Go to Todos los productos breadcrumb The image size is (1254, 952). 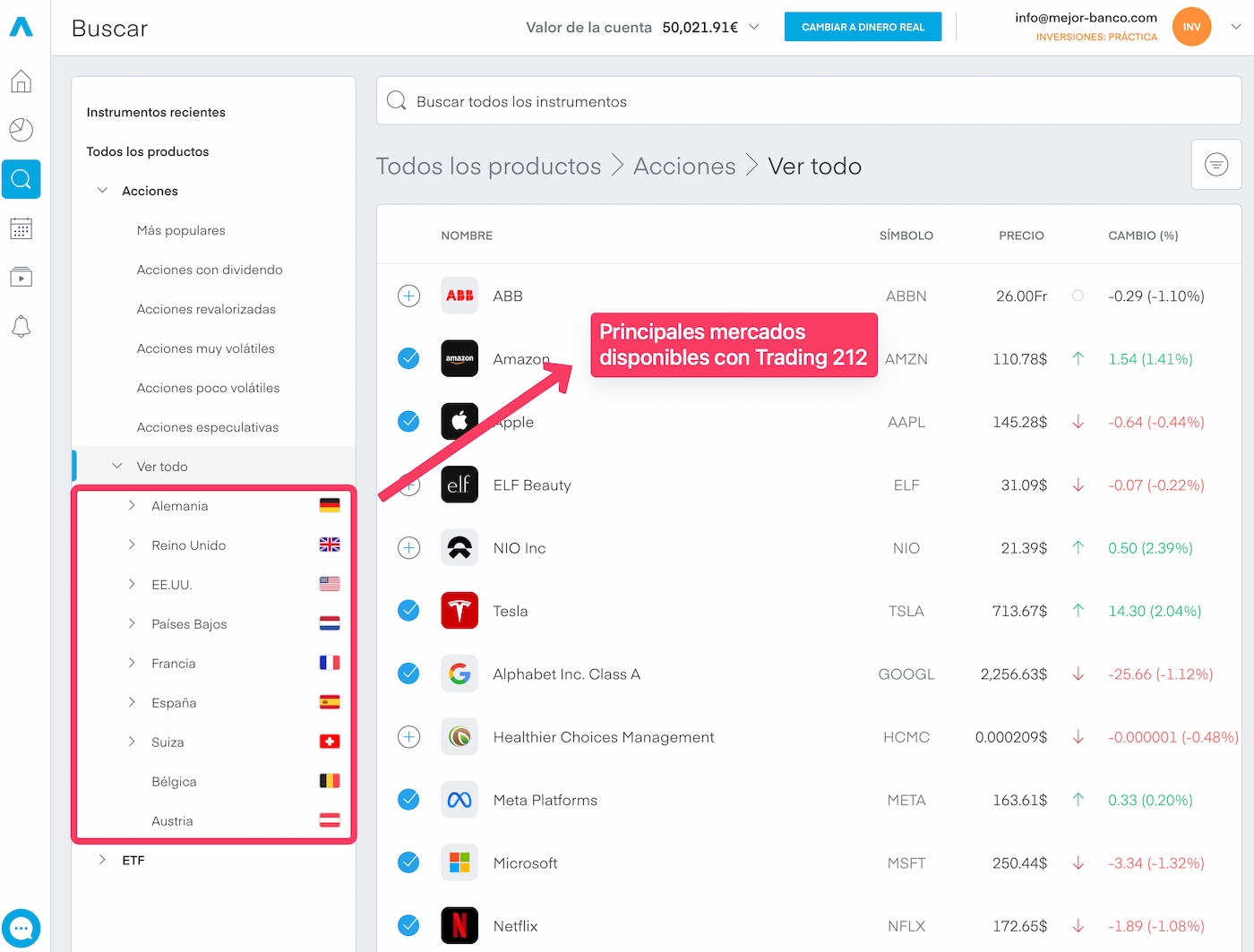pos(488,166)
